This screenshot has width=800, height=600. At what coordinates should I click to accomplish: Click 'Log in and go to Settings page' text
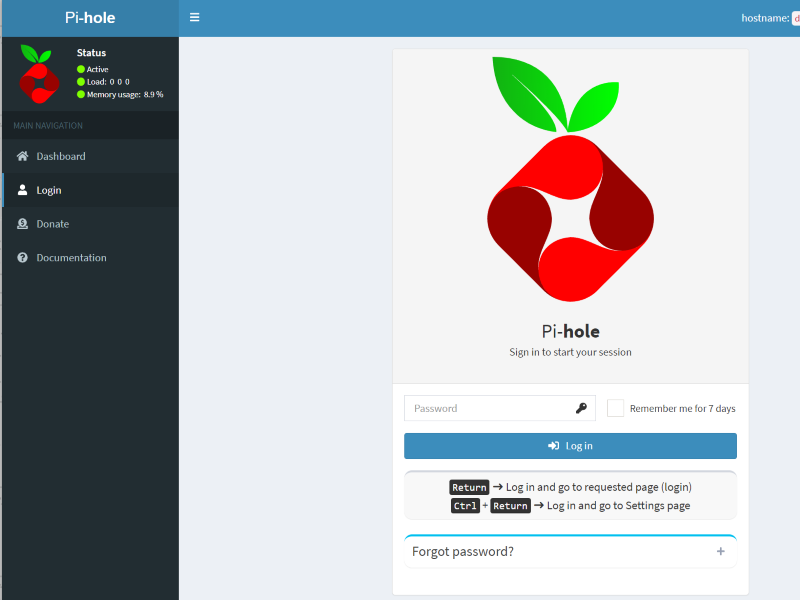pyautogui.click(x=618, y=506)
